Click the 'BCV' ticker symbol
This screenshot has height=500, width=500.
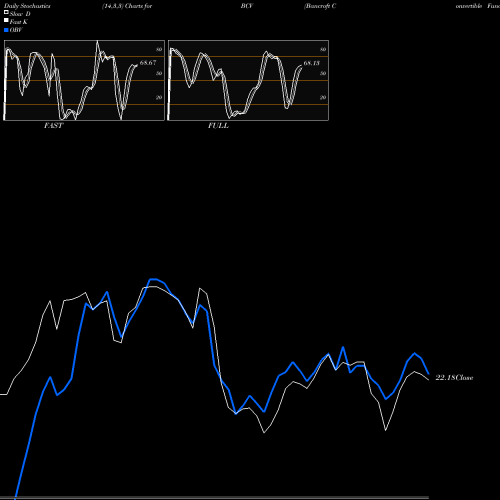click(x=247, y=6)
